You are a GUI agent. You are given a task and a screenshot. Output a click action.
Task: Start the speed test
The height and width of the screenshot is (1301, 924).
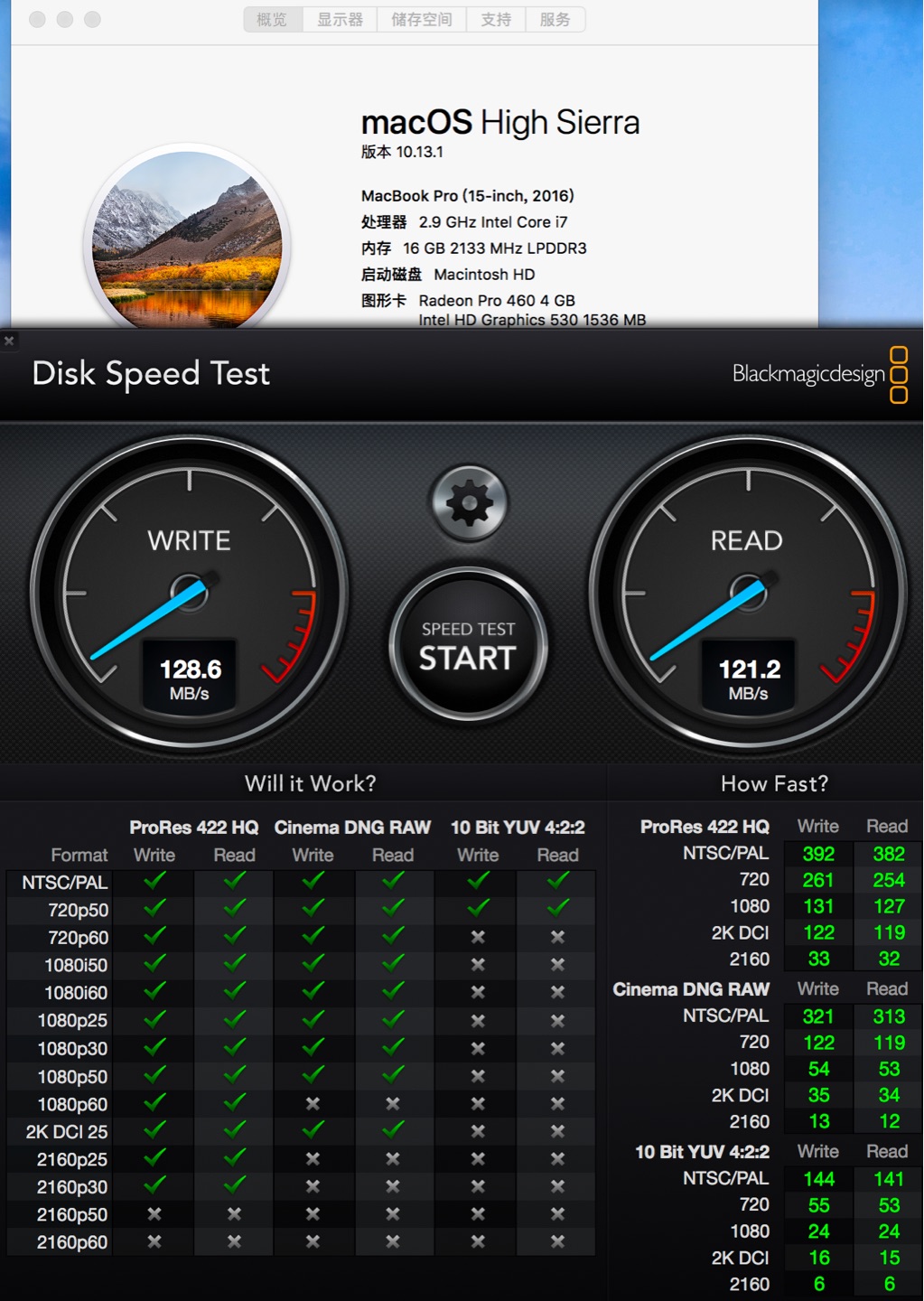(x=468, y=646)
